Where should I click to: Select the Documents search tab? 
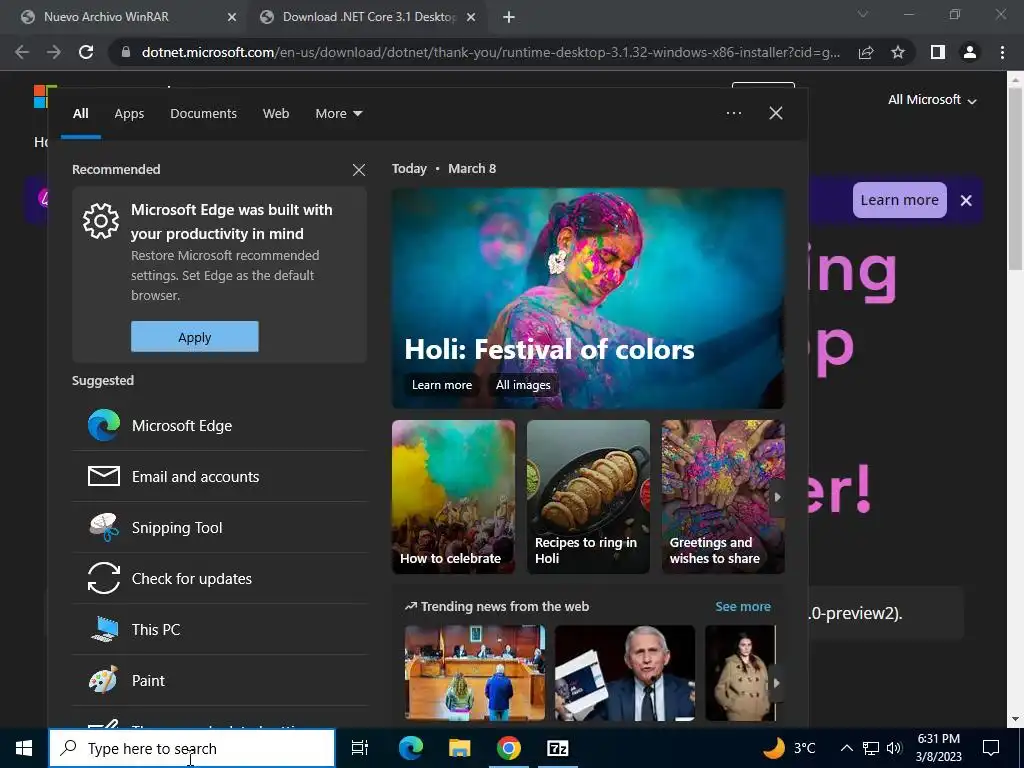click(x=203, y=114)
